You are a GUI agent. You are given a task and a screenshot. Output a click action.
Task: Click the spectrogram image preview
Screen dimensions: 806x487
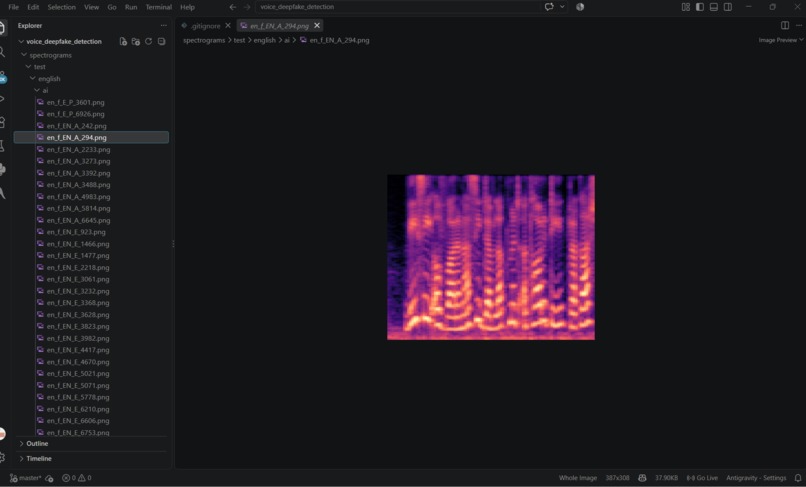click(491, 257)
